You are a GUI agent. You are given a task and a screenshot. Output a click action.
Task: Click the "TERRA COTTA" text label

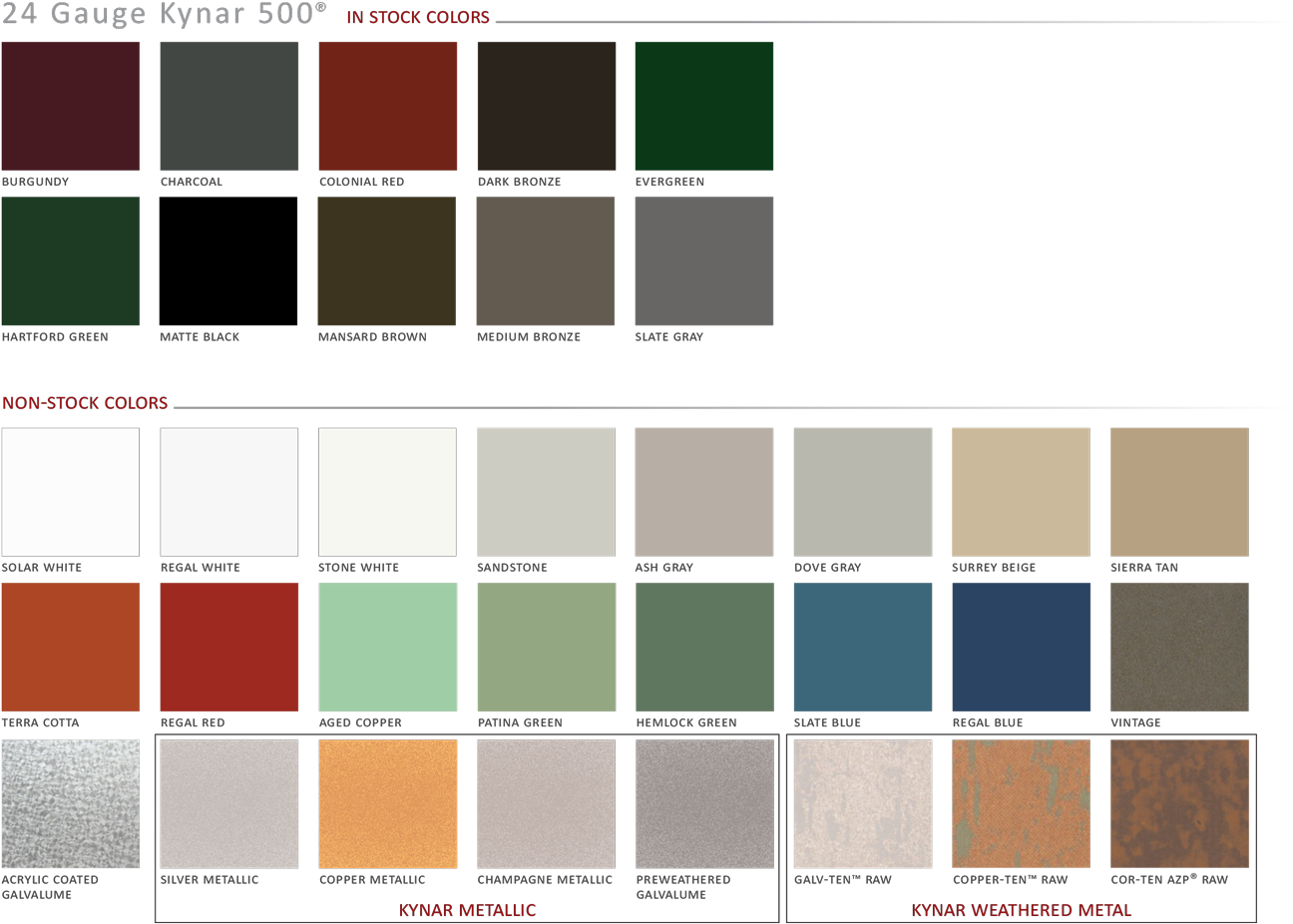pos(40,722)
